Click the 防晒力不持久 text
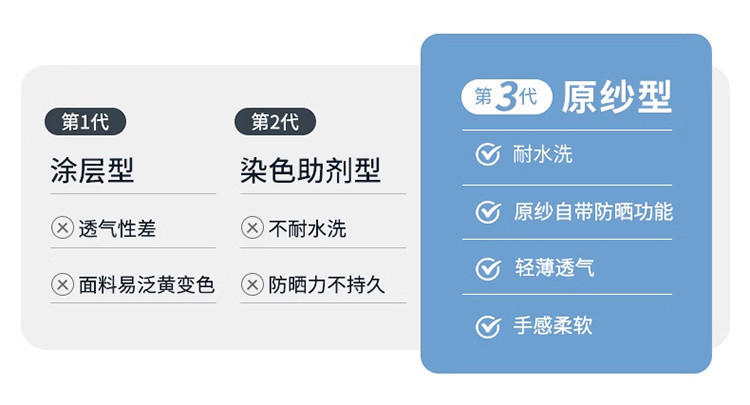Viewport: 750px width, 405px height. click(x=327, y=285)
